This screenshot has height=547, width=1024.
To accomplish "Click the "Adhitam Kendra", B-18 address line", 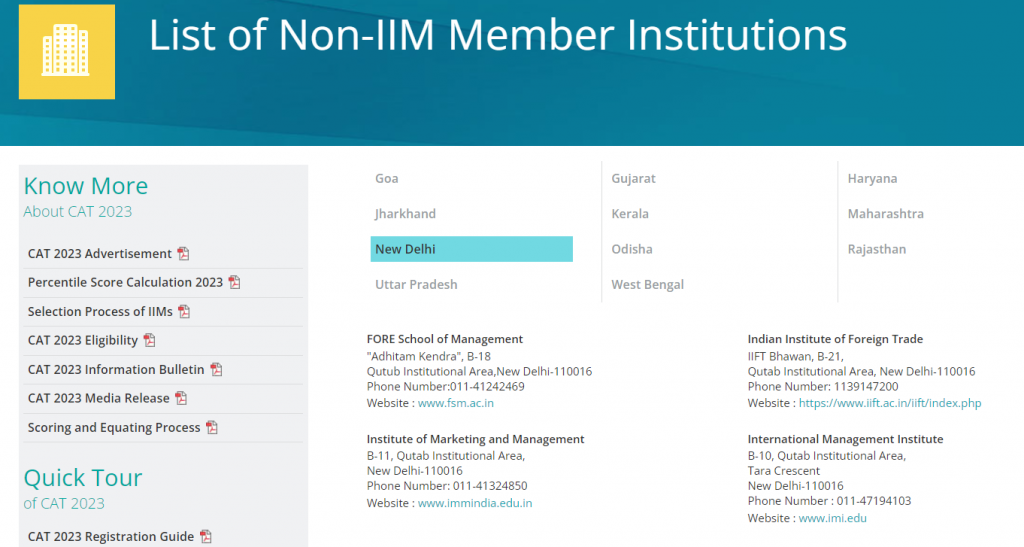I will (428, 356).
